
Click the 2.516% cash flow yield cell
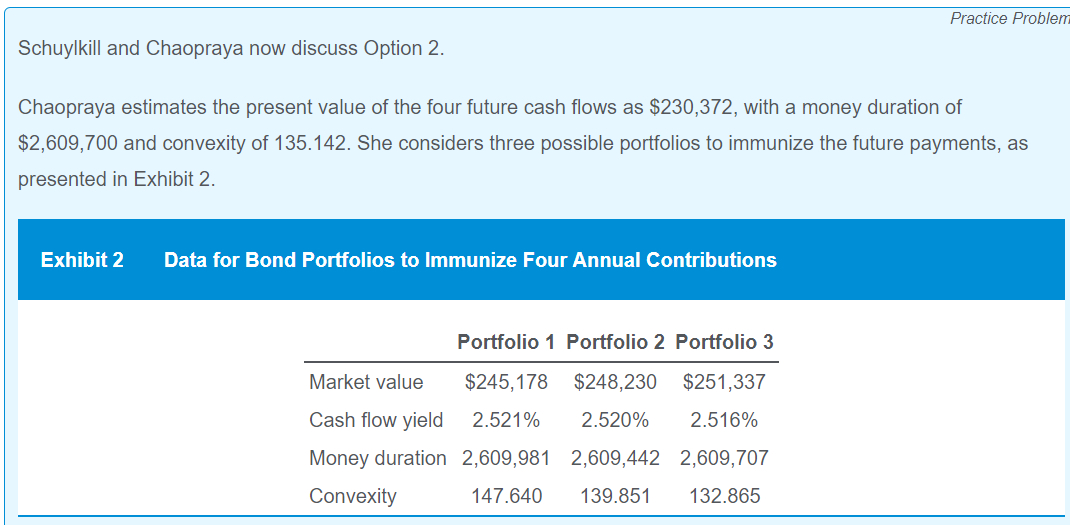[x=724, y=420]
